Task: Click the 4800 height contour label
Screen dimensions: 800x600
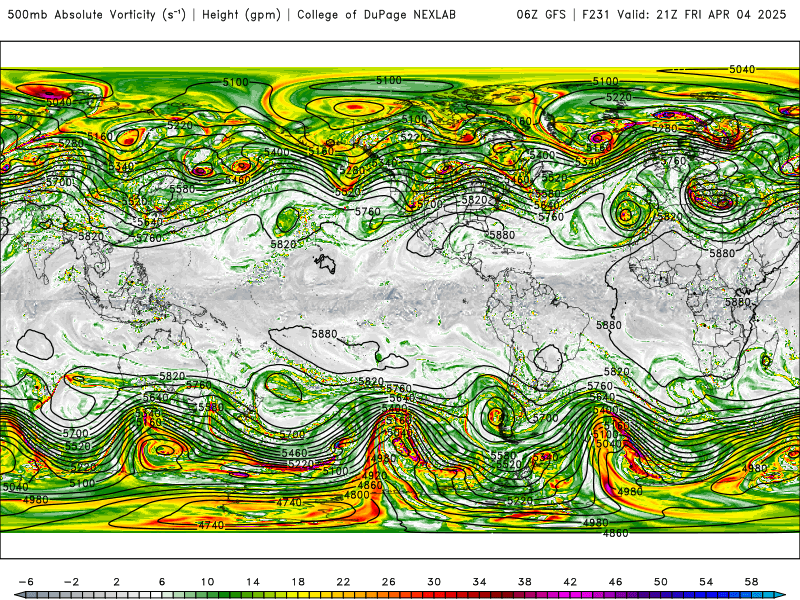Action: pyautogui.click(x=356, y=495)
